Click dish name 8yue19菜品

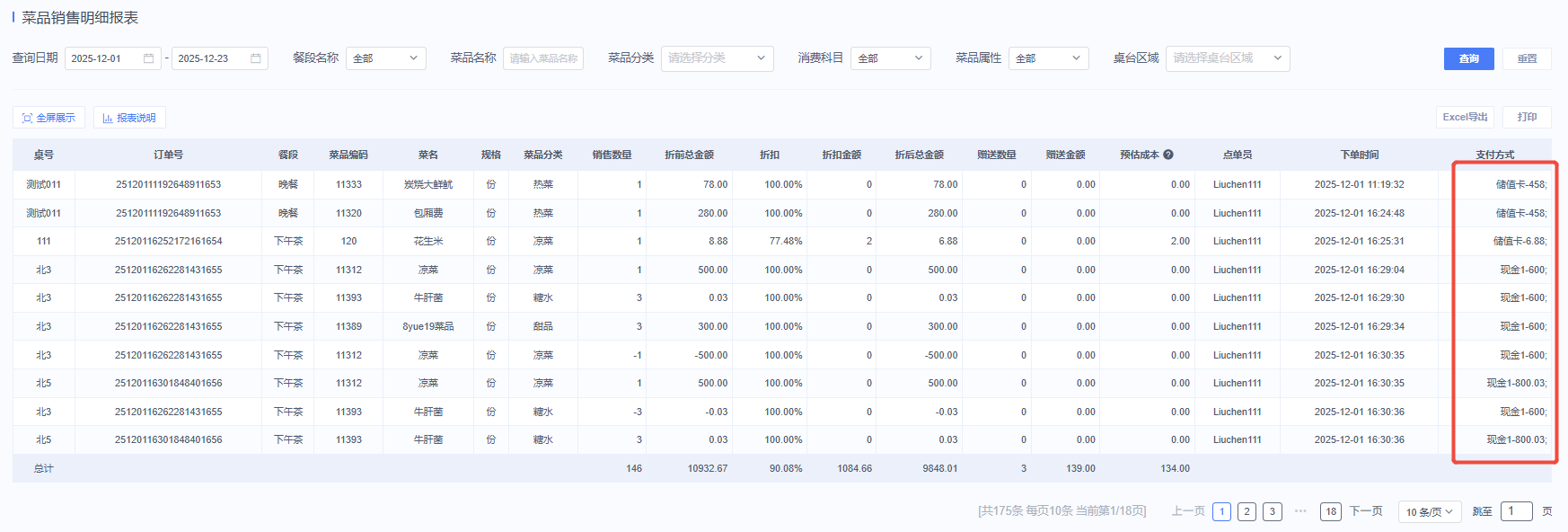[x=428, y=326]
